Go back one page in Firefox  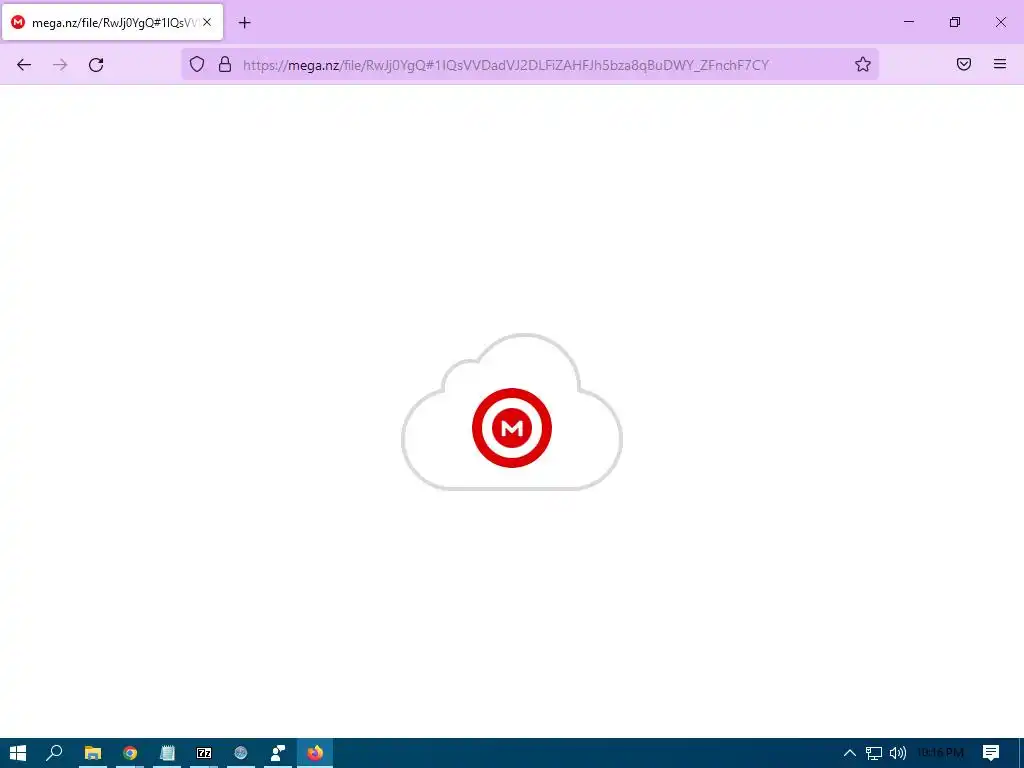pos(24,65)
